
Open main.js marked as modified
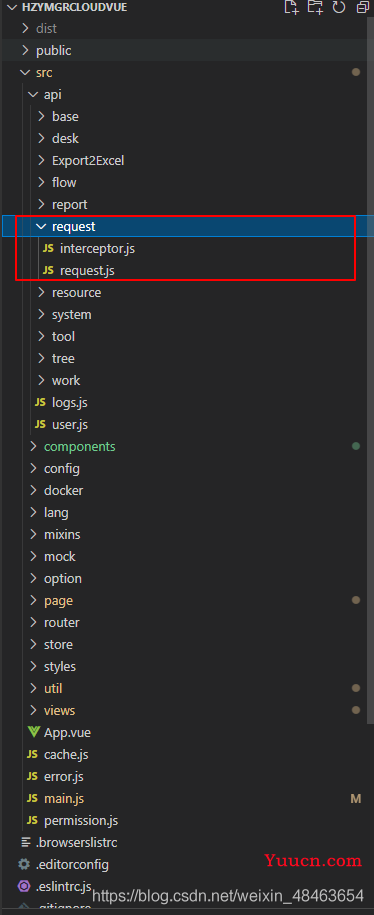coord(64,798)
